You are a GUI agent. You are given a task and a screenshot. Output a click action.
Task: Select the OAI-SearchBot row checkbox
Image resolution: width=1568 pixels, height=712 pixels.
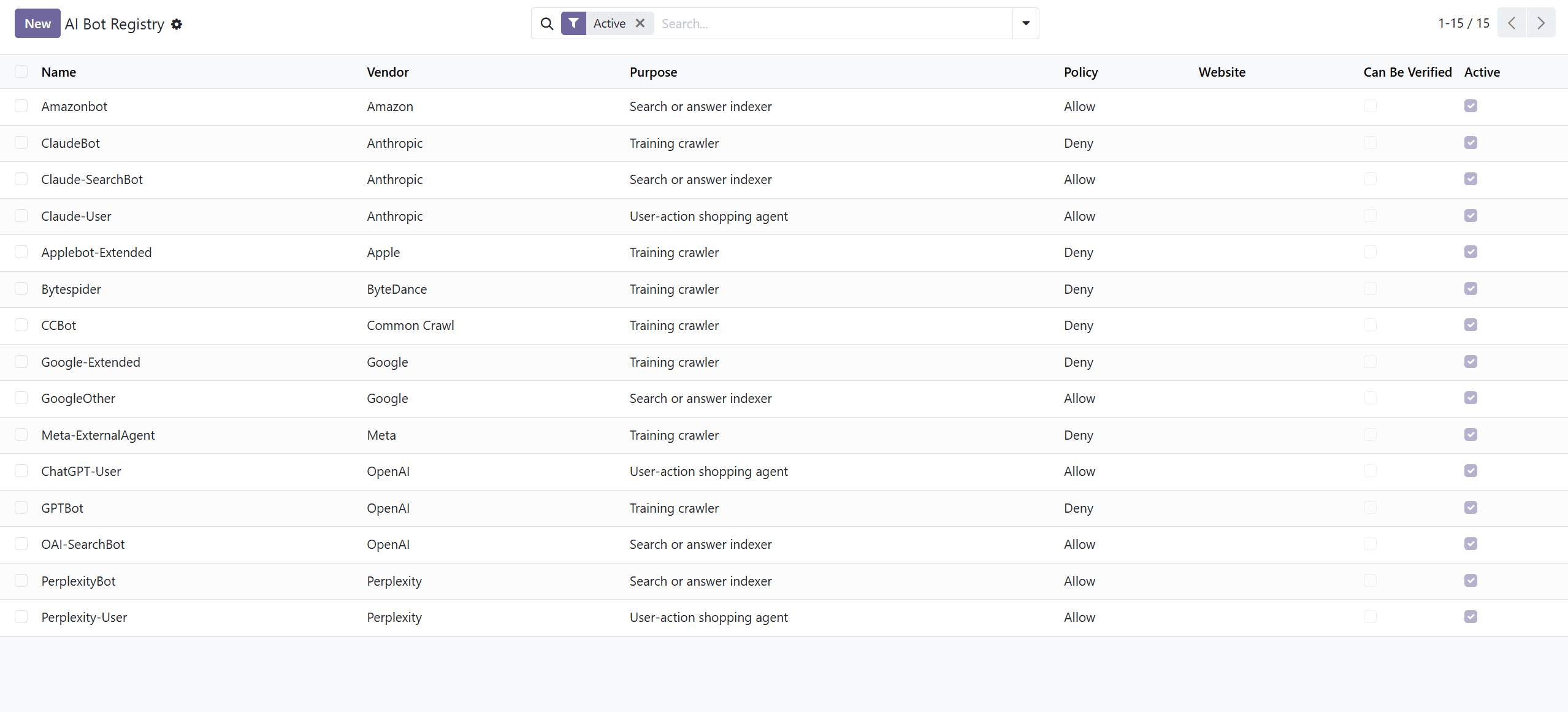21,544
